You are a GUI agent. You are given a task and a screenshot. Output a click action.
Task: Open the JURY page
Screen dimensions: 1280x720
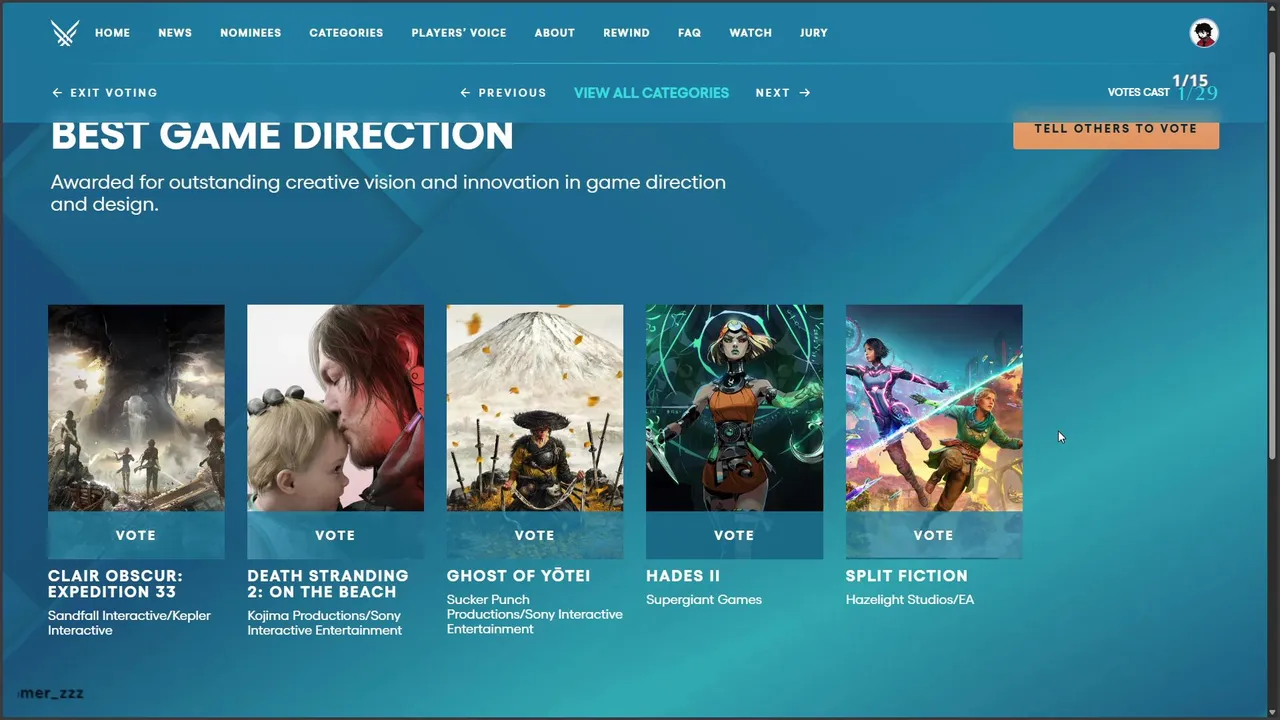point(814,33)
